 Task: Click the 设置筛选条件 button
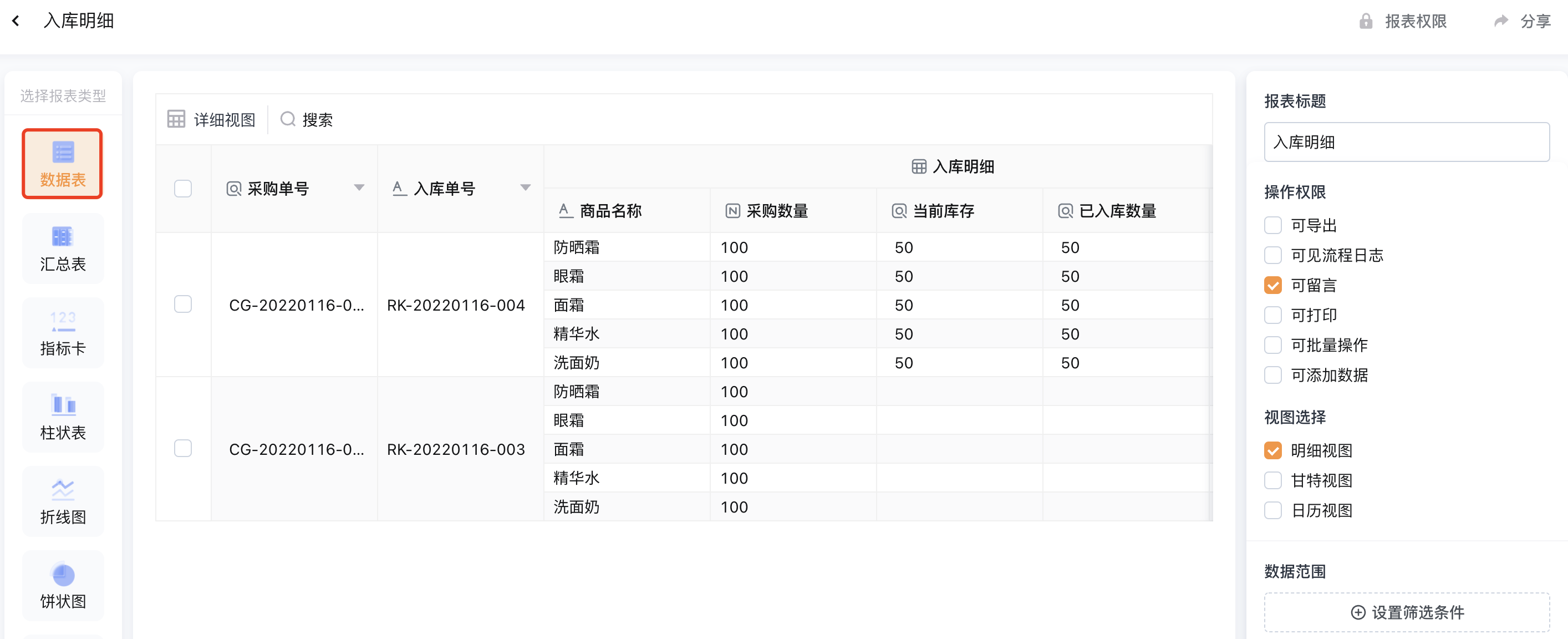(1407, 612)
